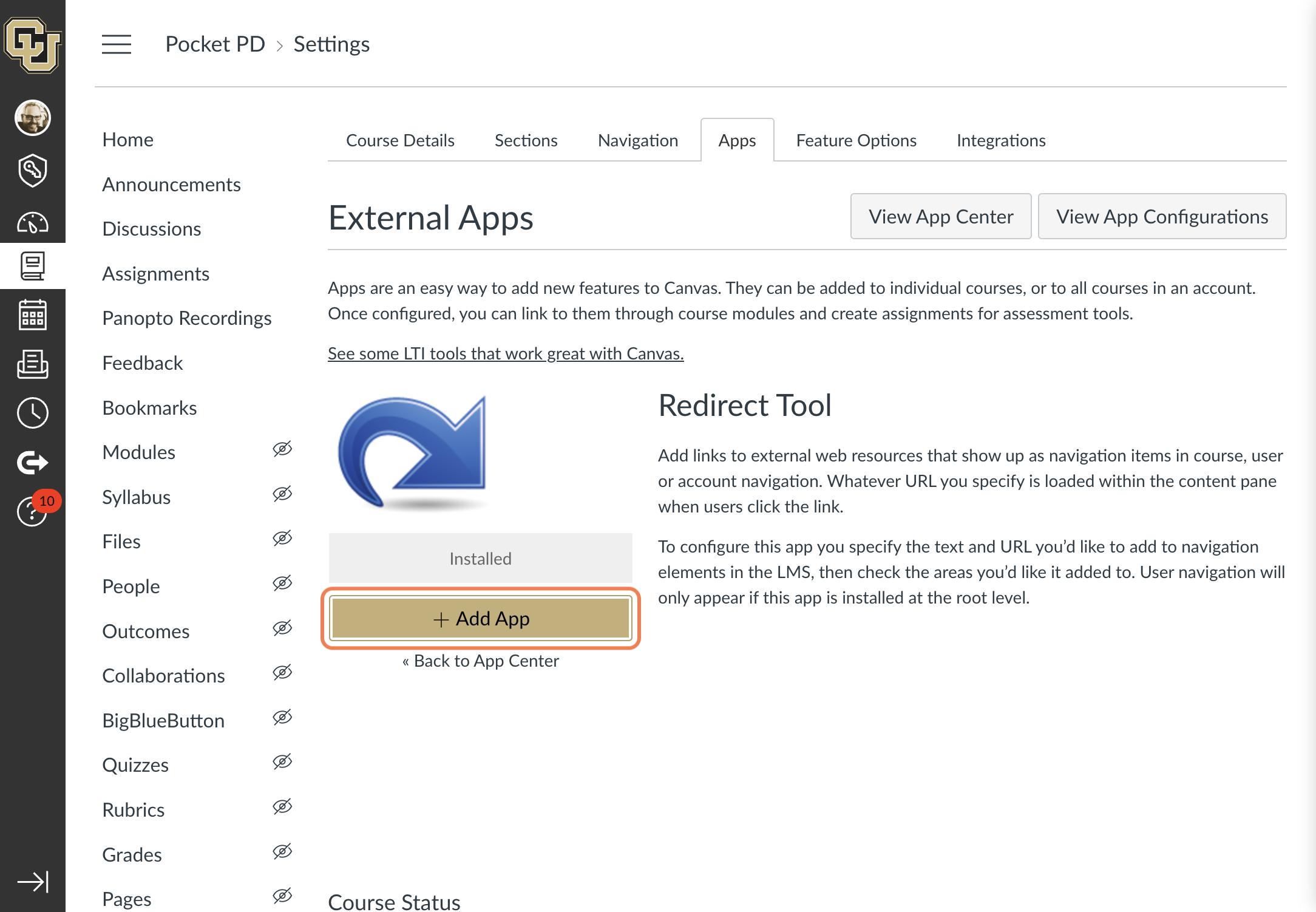The width and height of the screenshot is (1316, 912).
Task: Click the hidden eye icon next to Outcomes
Action: [282, 628]
